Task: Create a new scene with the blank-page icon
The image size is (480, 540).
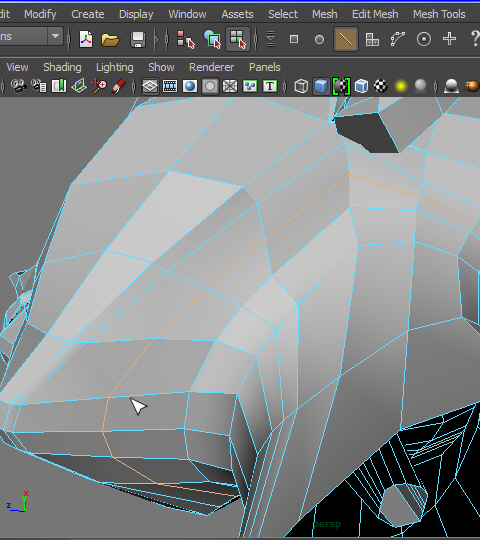Action: tap(86, 39)
